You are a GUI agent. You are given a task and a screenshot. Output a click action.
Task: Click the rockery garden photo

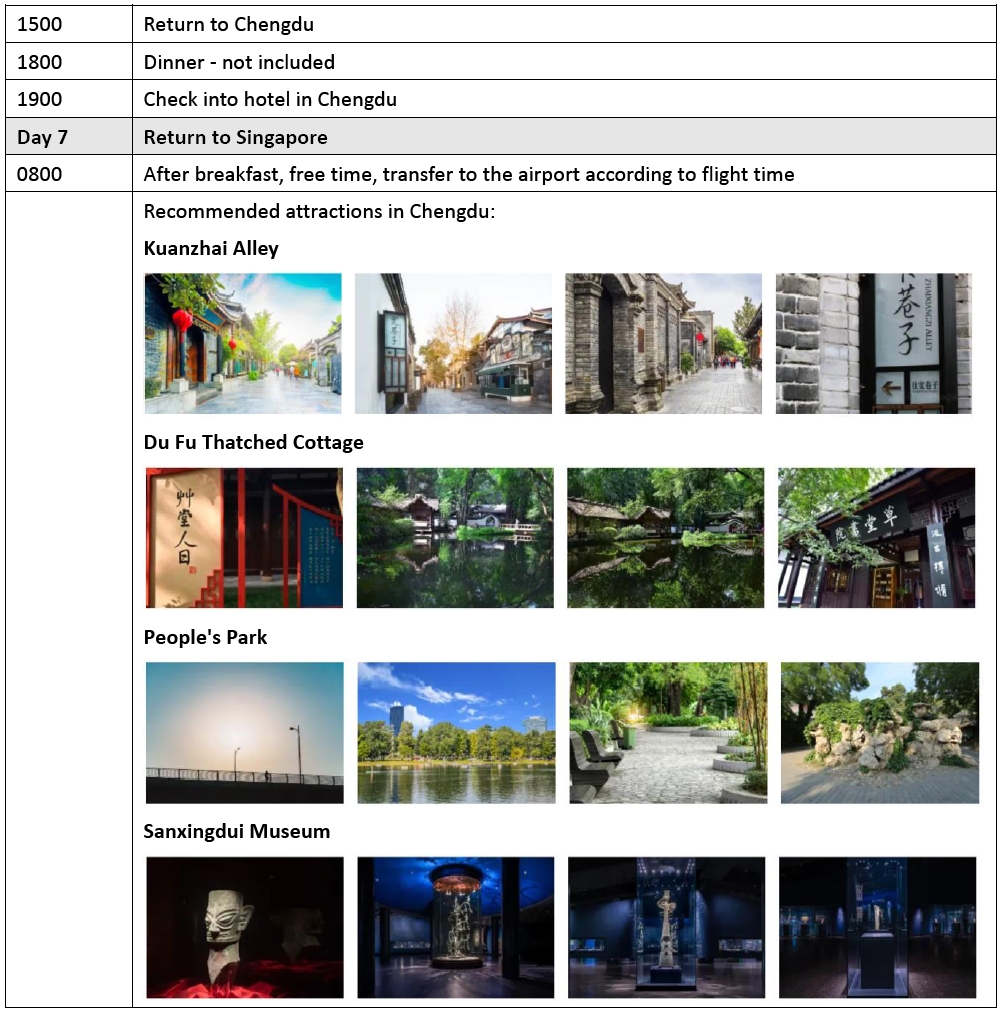[879, 732]
